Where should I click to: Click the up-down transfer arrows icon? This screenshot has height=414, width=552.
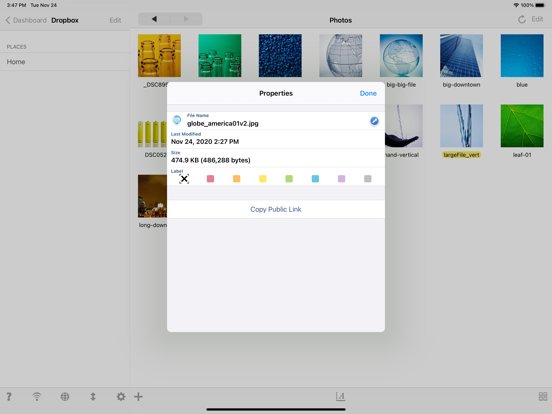93,397
